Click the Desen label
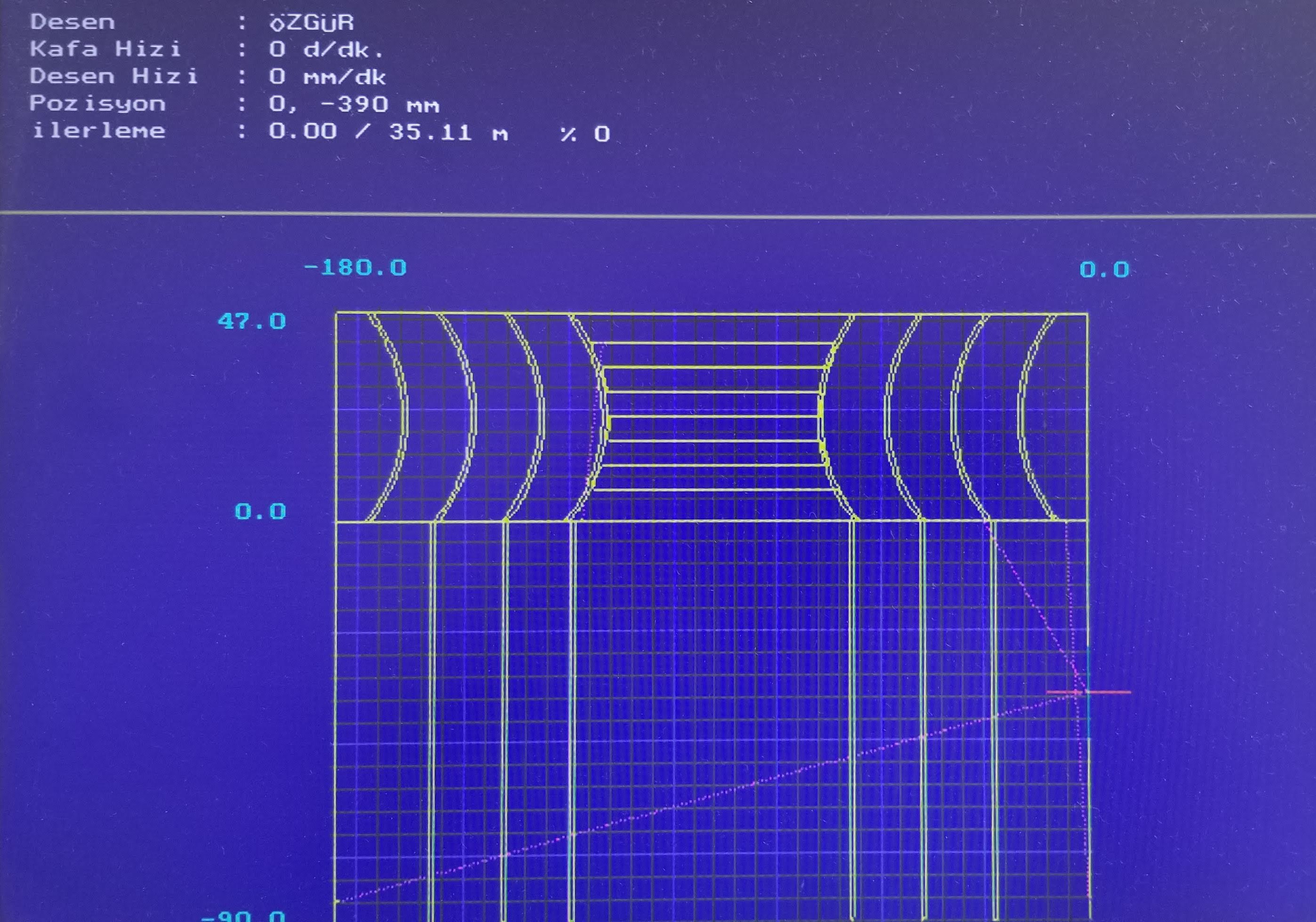Viewport: 1316px width, 922px height. 73,23
